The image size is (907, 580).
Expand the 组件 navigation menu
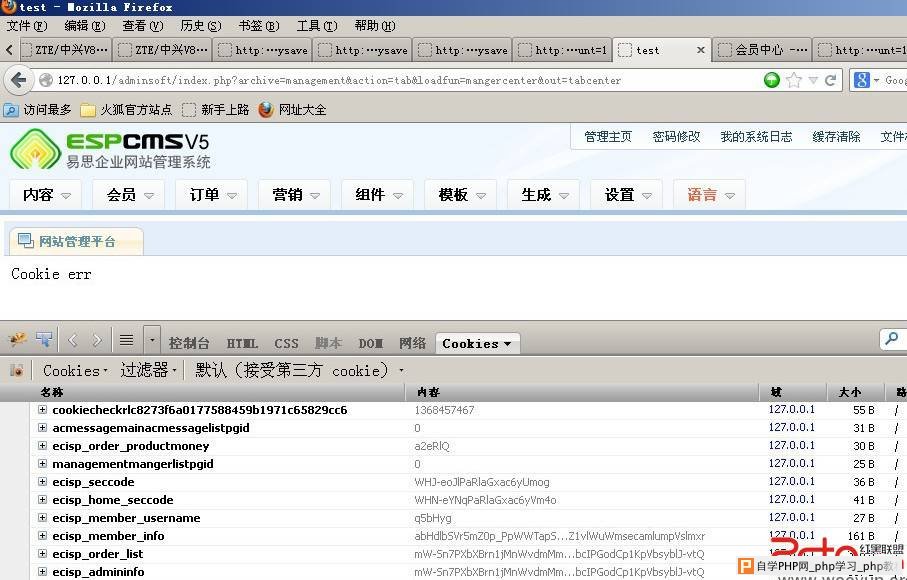click(x=379, y=195)
